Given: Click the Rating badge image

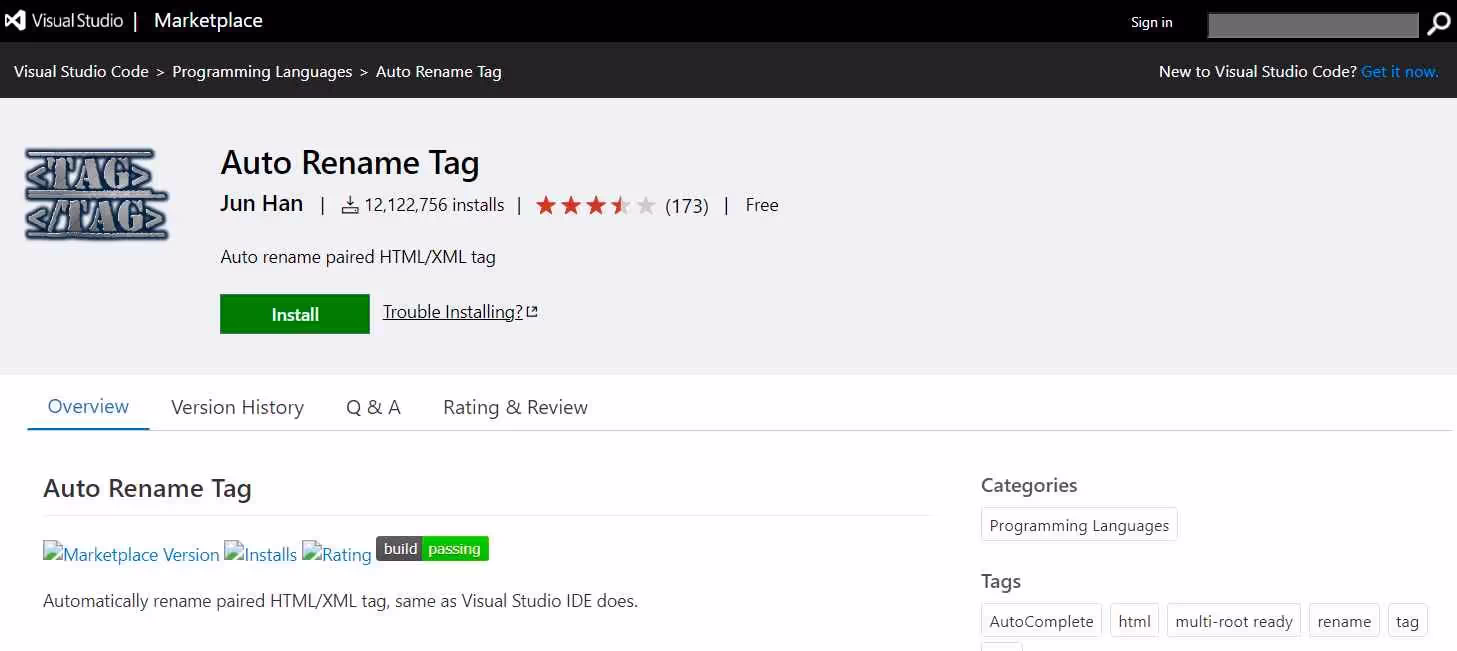Looking at the screenshot, I should click(x=337, y=553).
